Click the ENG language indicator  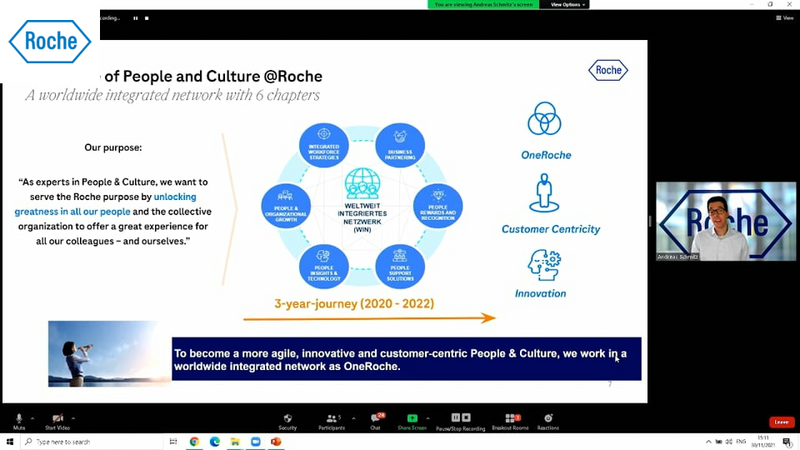point(741,442)
